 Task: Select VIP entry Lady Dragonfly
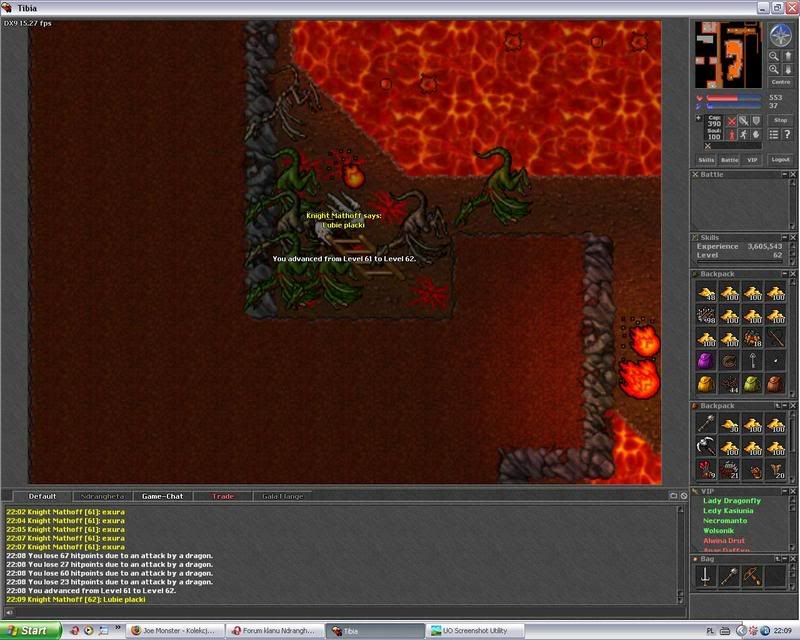tap(732, 501)
